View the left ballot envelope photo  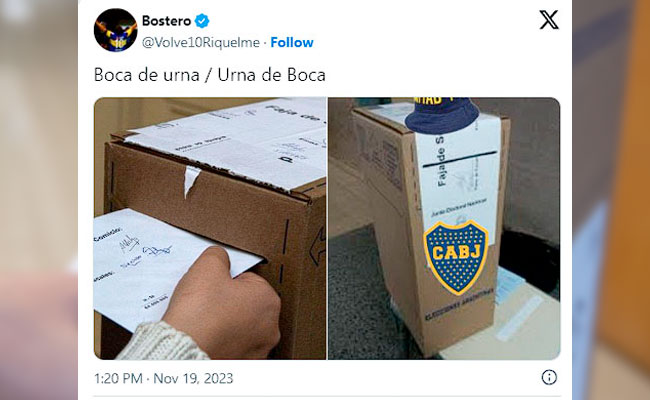tap(210, 228)
